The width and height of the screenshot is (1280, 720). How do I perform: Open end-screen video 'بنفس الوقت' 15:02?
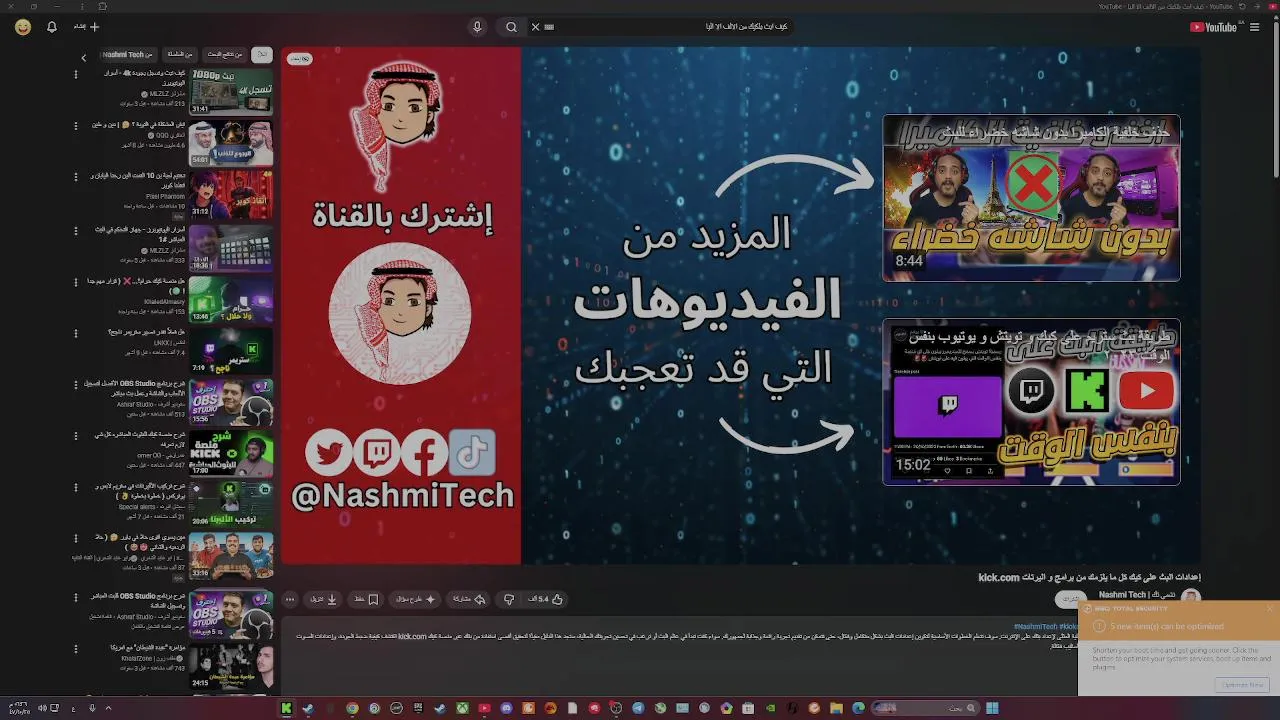click(x=1031, y=402)
